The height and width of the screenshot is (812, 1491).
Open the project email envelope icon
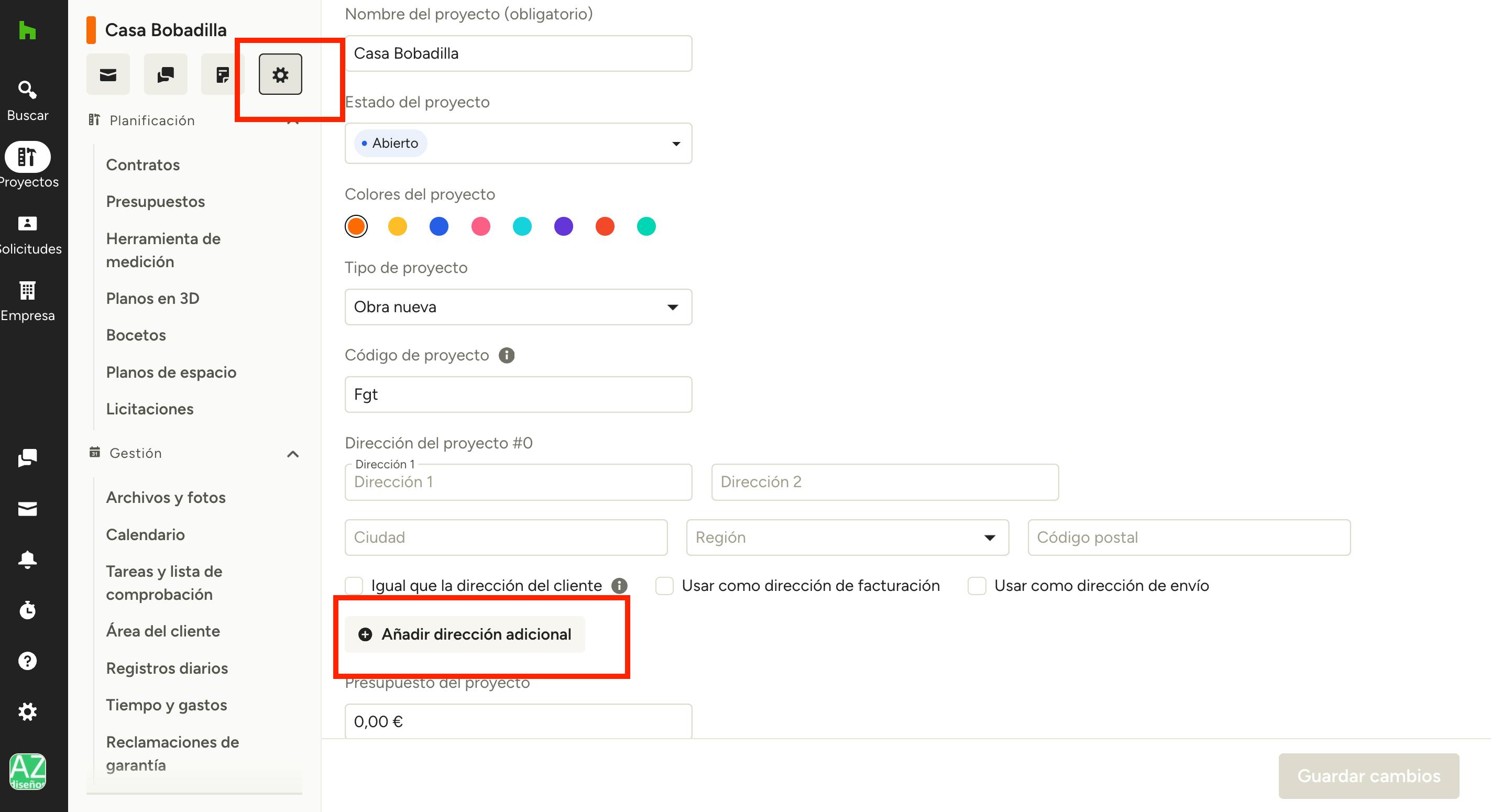point(108,74)
